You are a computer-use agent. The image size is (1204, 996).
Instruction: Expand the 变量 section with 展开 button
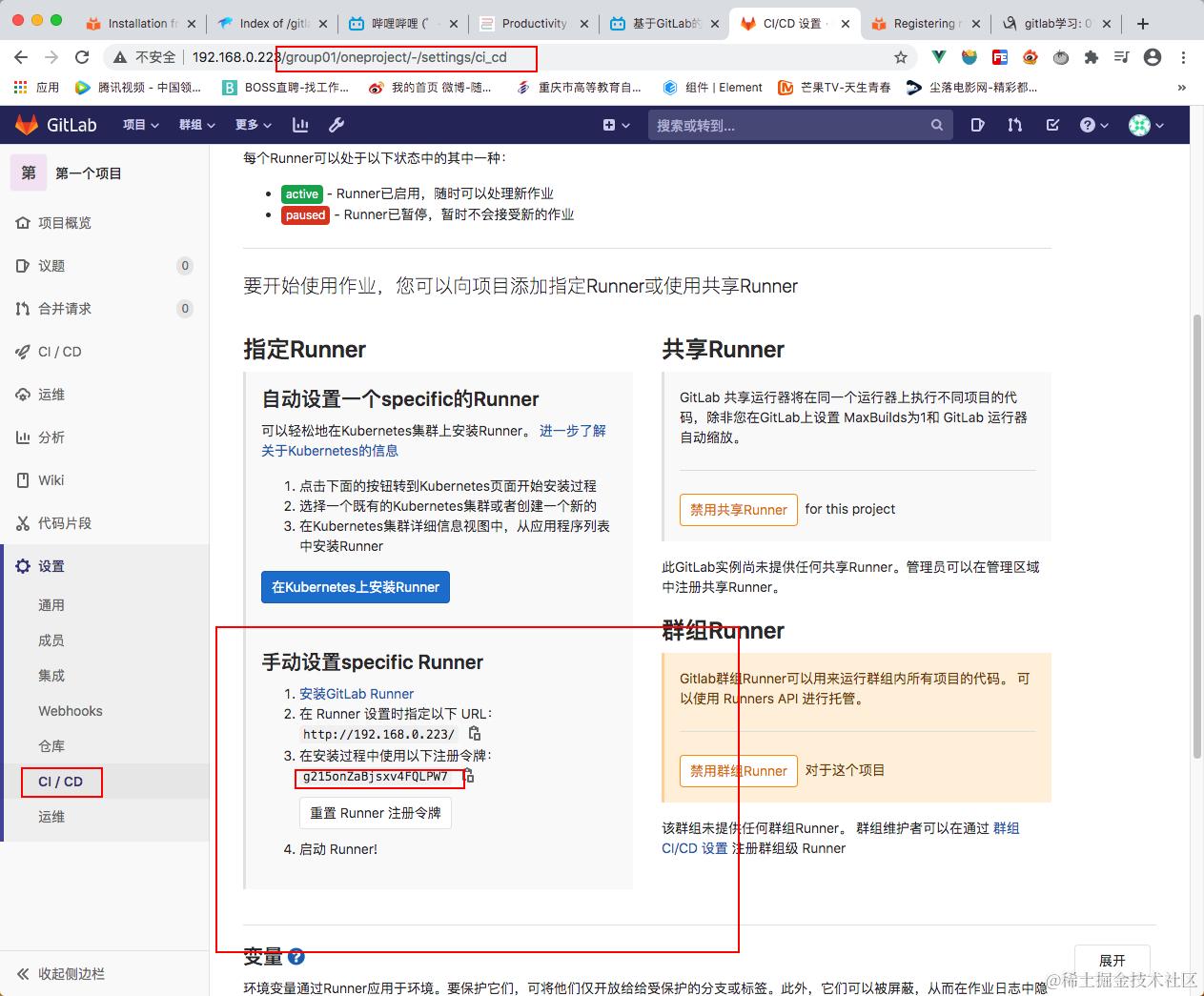[x=1112, y=962]
